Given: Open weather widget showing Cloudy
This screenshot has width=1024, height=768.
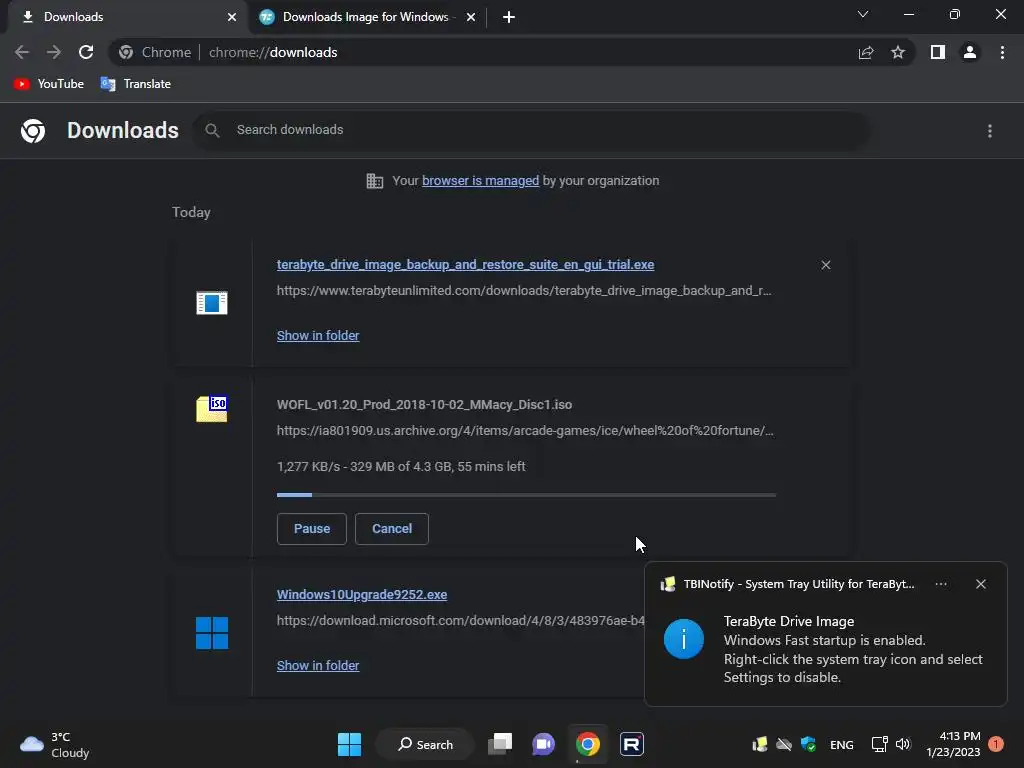Looking at the screenshot, I should point(55,744).
